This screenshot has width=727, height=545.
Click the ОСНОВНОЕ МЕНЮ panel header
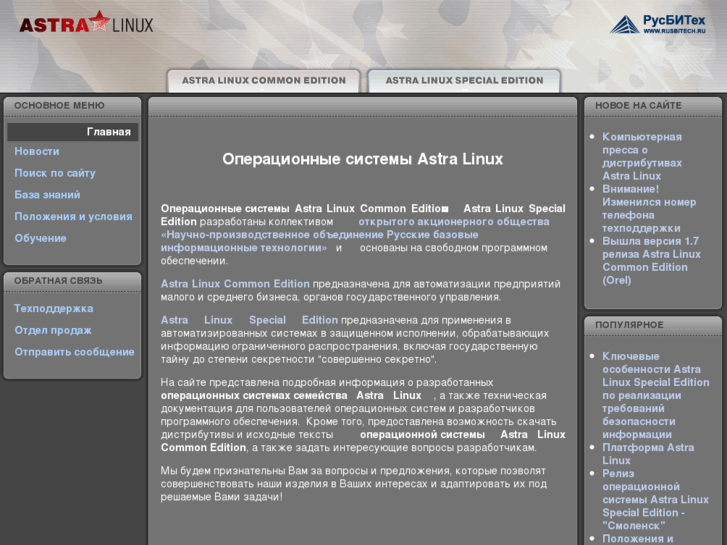(59, 105)
